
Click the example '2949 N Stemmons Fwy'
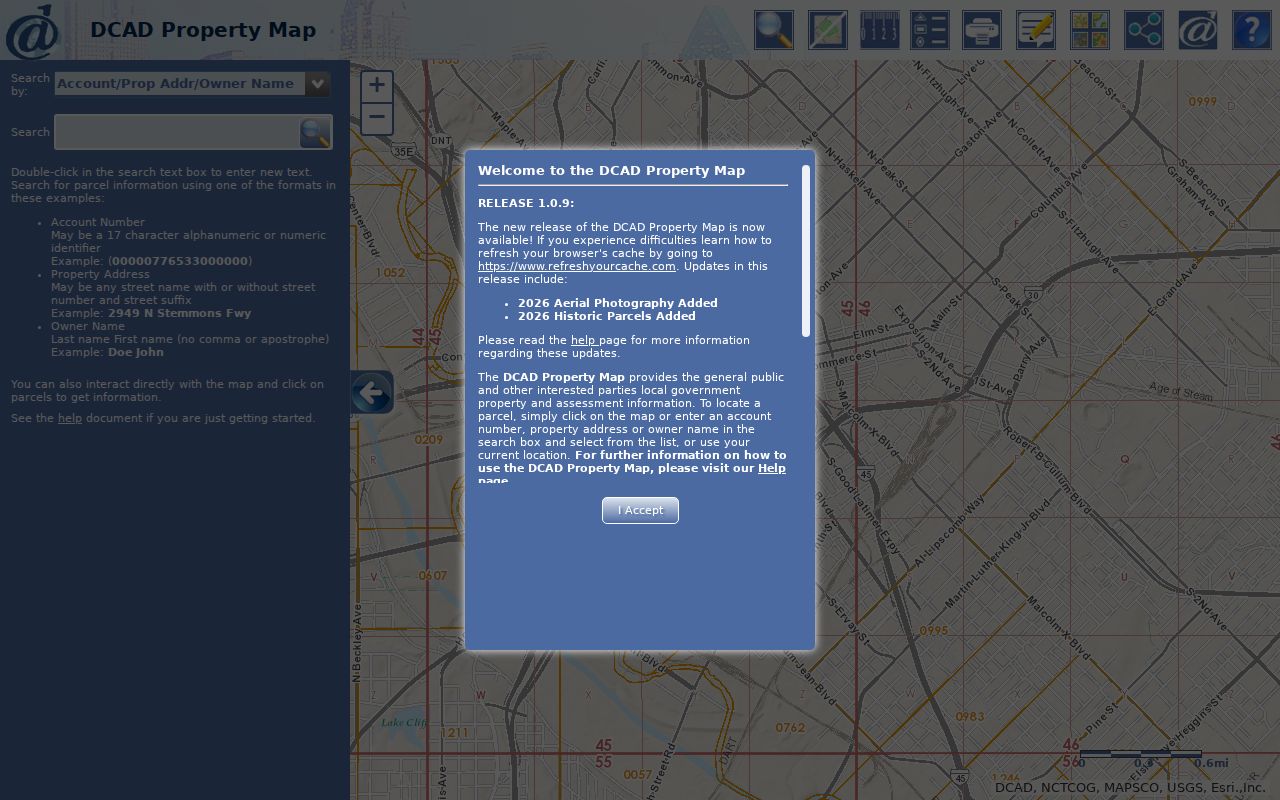click(179, 313)
